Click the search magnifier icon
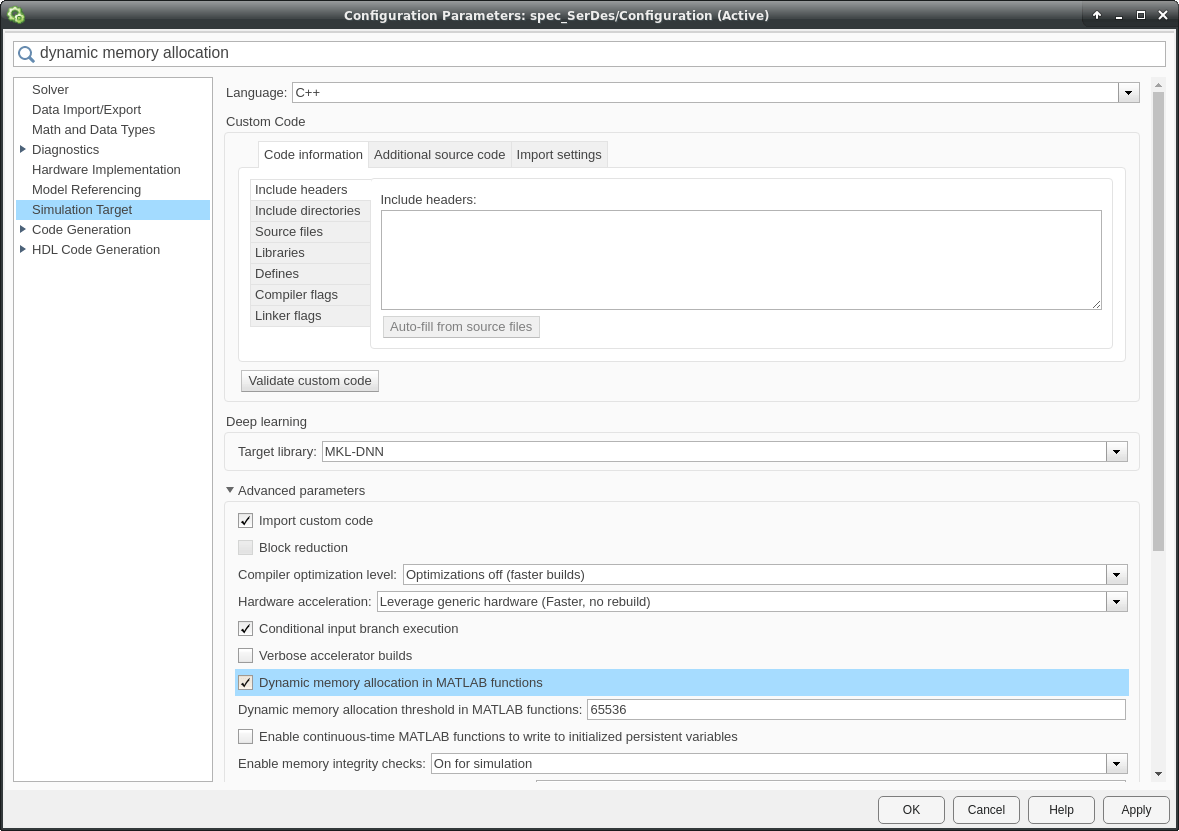 click(x=26, y=54)
